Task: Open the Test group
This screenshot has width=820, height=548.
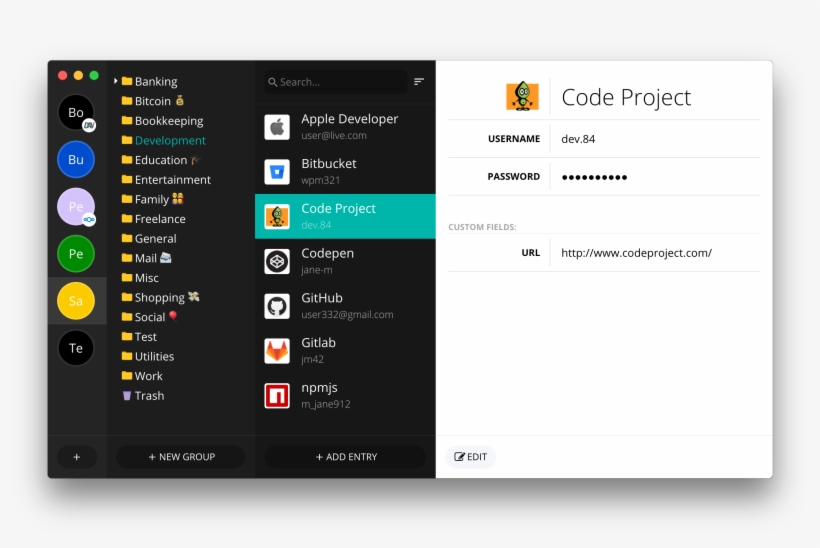Action: click(x=139, y=337)
